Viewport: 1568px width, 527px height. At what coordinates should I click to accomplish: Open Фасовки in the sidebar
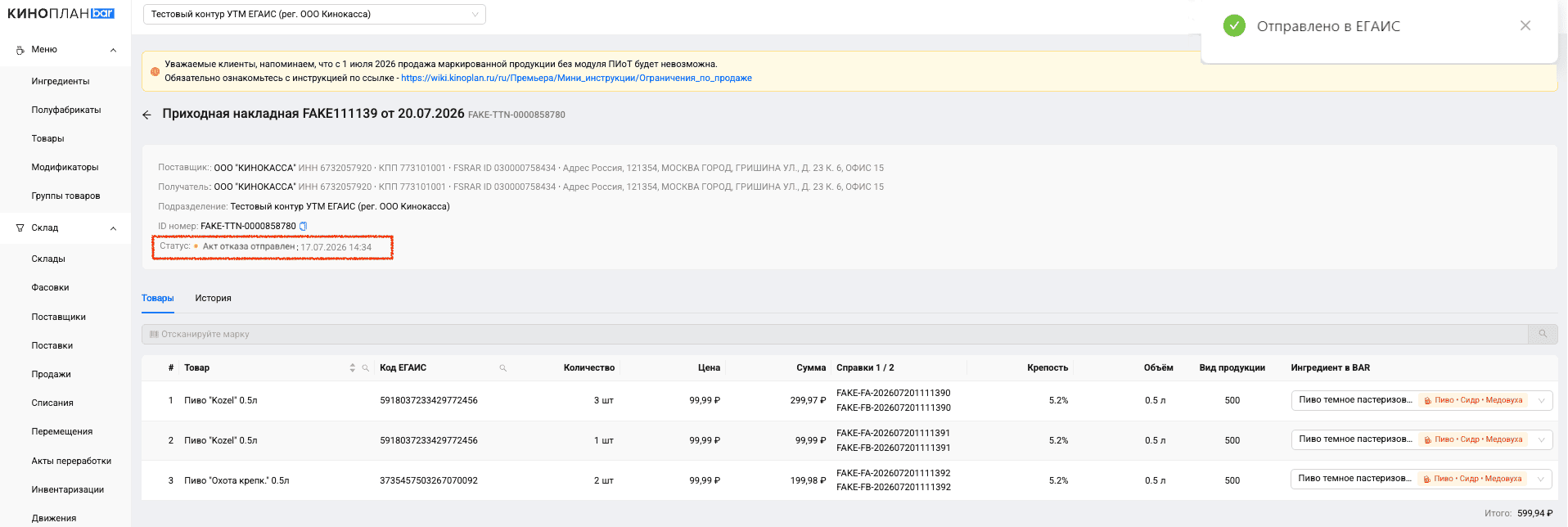(50, 287)
